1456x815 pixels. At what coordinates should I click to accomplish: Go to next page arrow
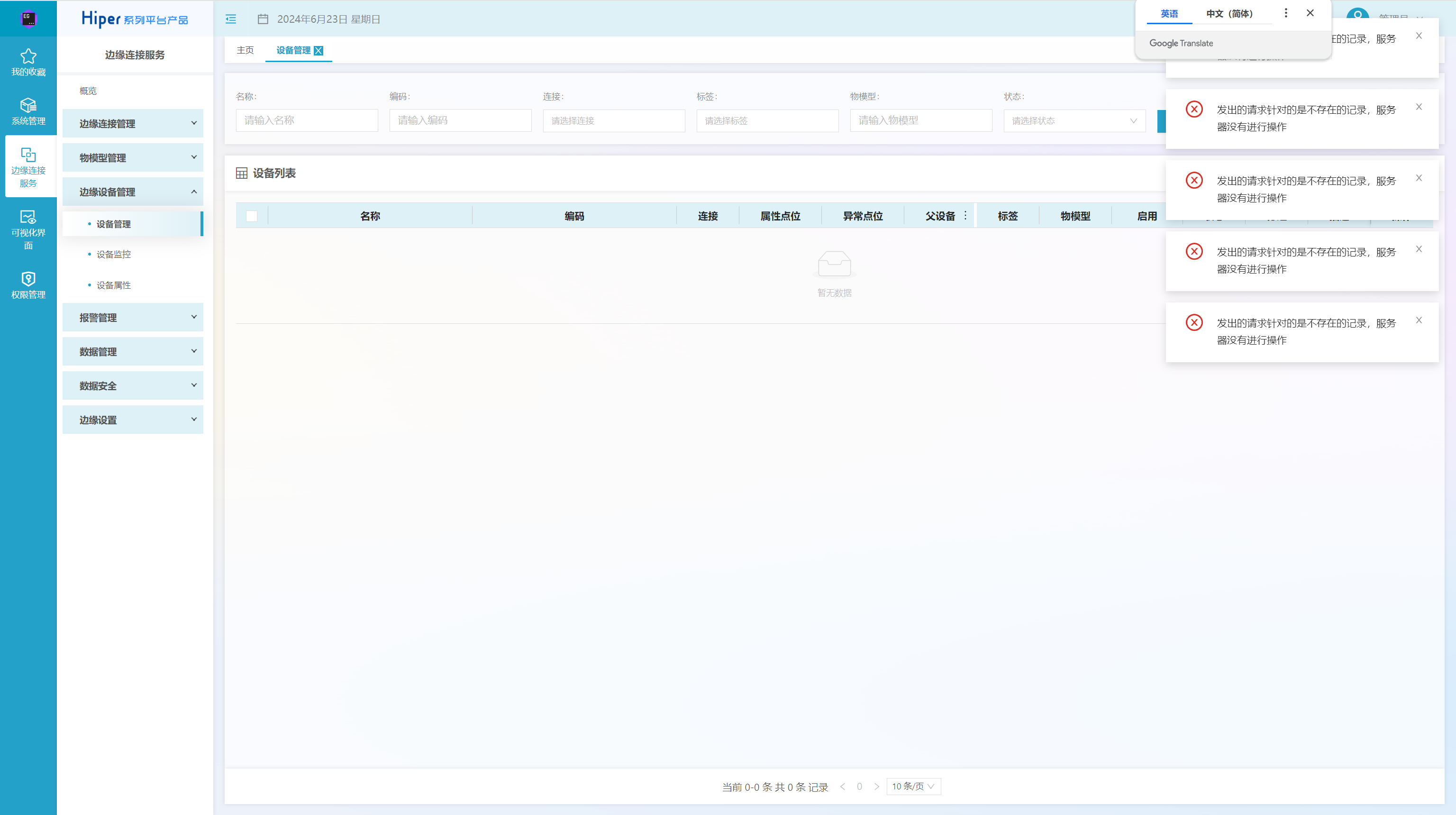[877, 787]
